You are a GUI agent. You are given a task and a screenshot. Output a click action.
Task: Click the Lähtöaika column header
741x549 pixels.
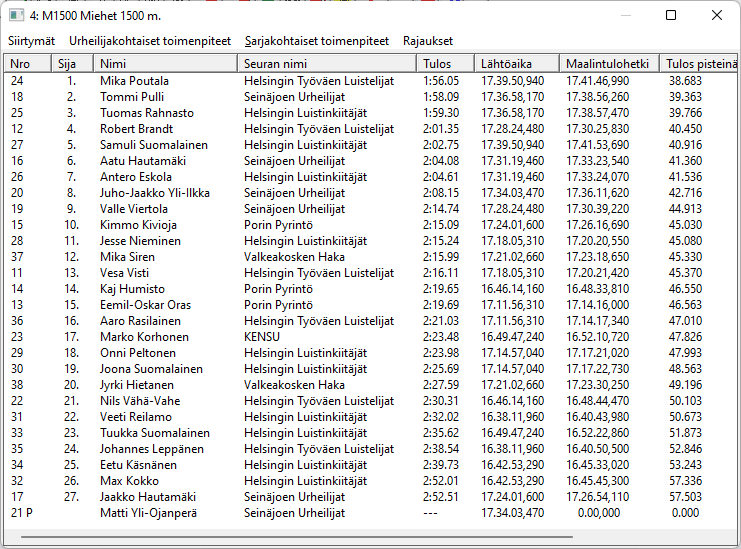(x=515, y=64)
